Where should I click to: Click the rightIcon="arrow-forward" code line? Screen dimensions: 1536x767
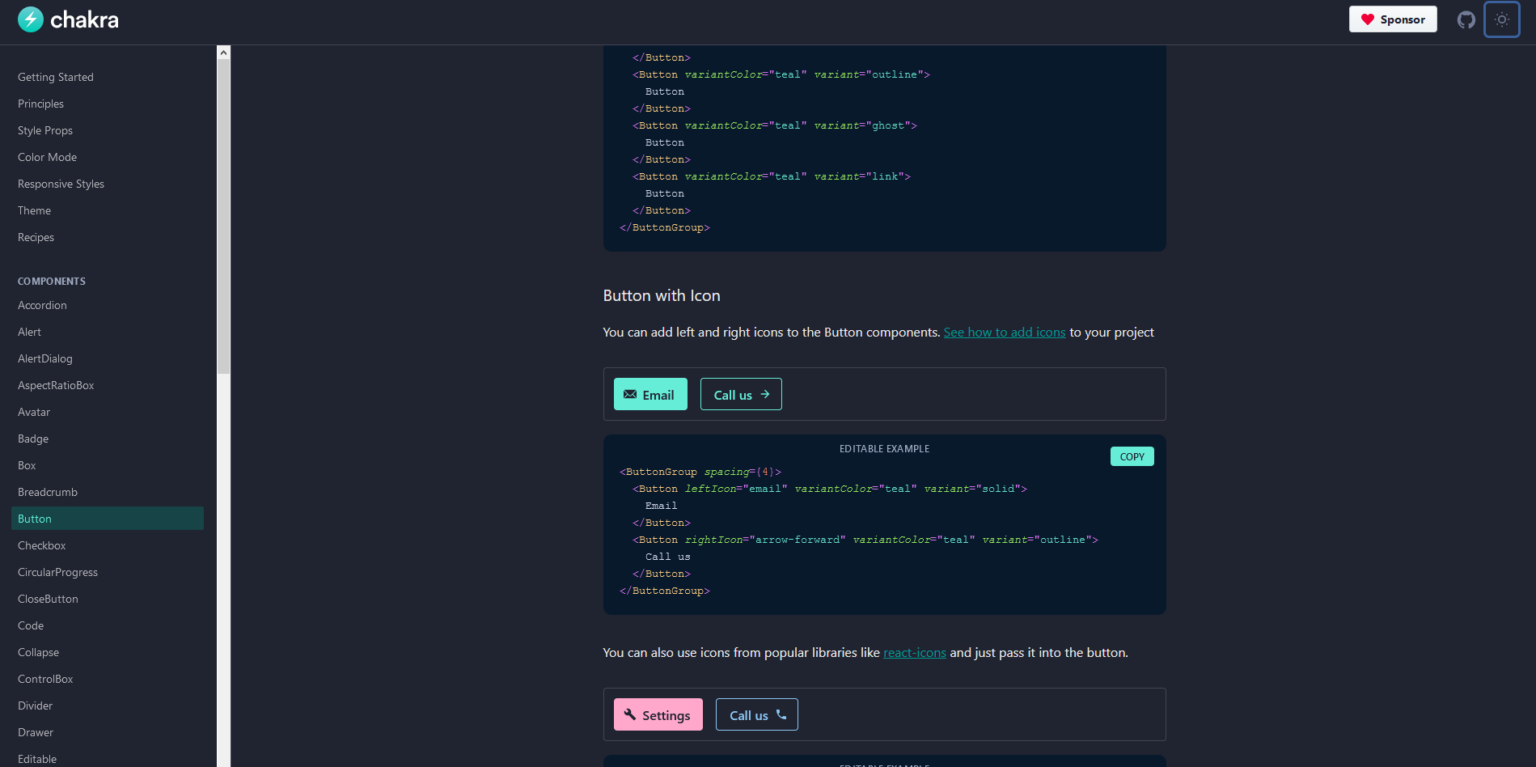point(865,540)
